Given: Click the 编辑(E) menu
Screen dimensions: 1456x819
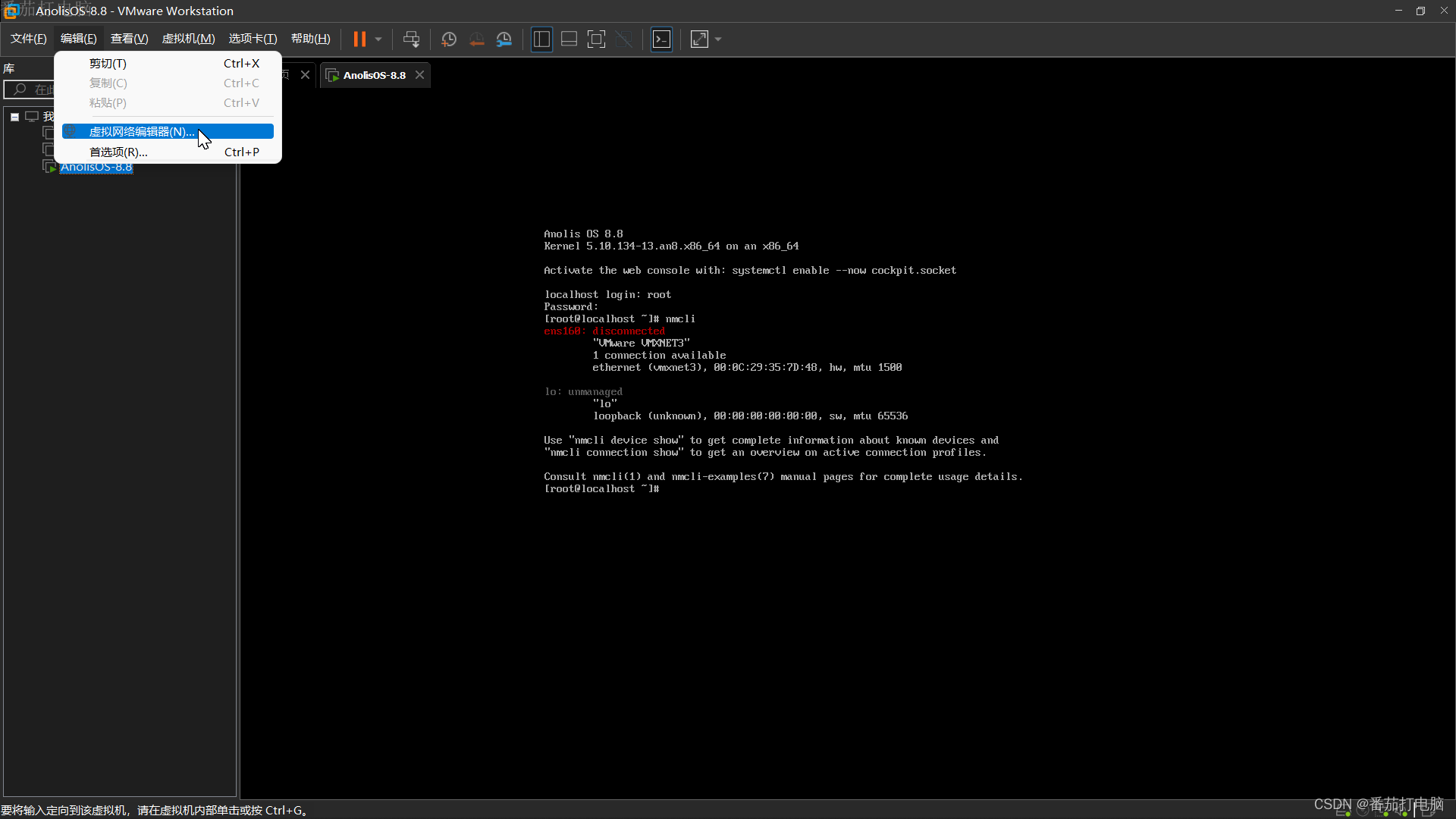Looking at the screenshot, I should [x=79, y=39].
